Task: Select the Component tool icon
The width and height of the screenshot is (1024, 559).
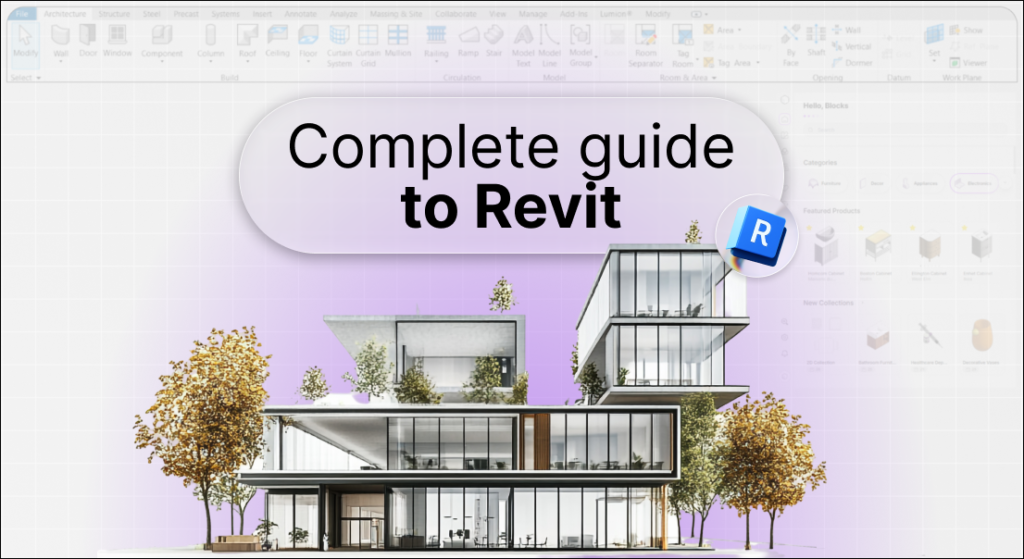Action: click(x=161, y=34)
